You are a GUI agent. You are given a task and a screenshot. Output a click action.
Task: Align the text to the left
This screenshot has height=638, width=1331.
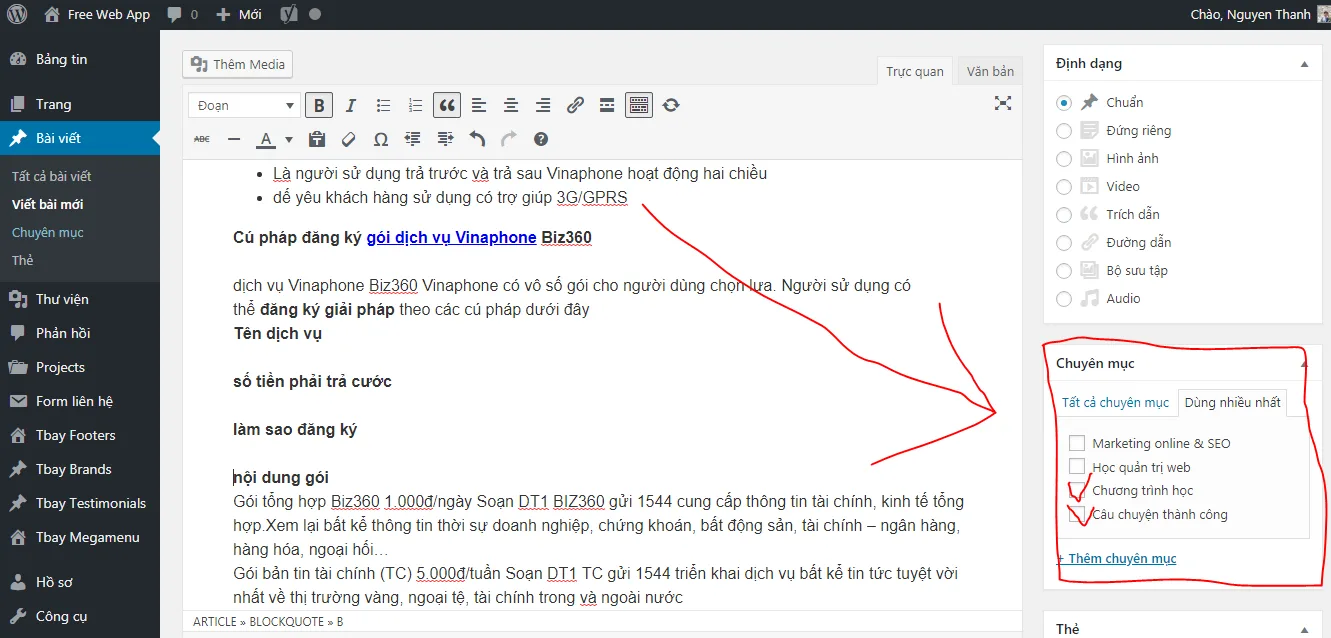click(479, 105)
